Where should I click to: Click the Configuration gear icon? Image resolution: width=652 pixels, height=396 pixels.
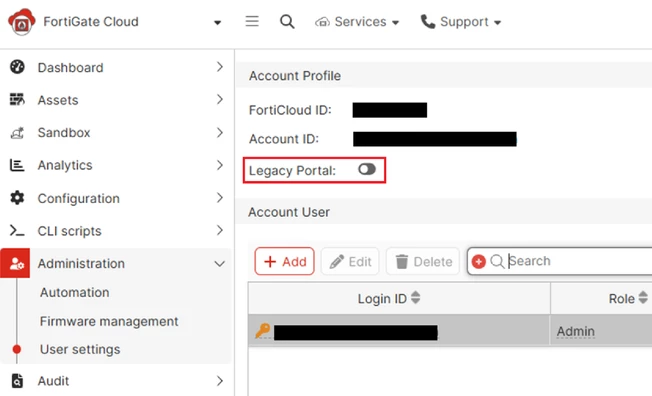pyautogui.click(x=17, y=198)
